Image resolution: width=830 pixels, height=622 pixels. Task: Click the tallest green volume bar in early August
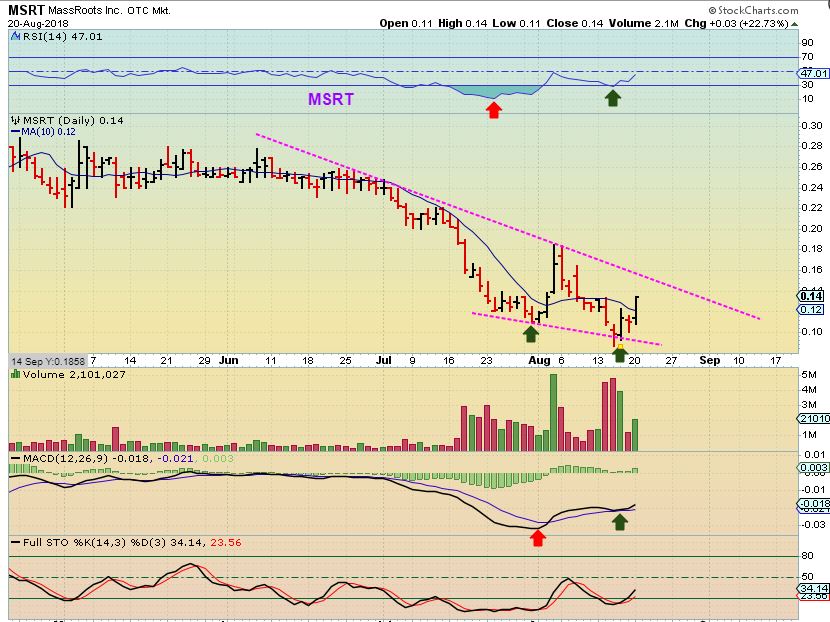[x=553, y=413]
